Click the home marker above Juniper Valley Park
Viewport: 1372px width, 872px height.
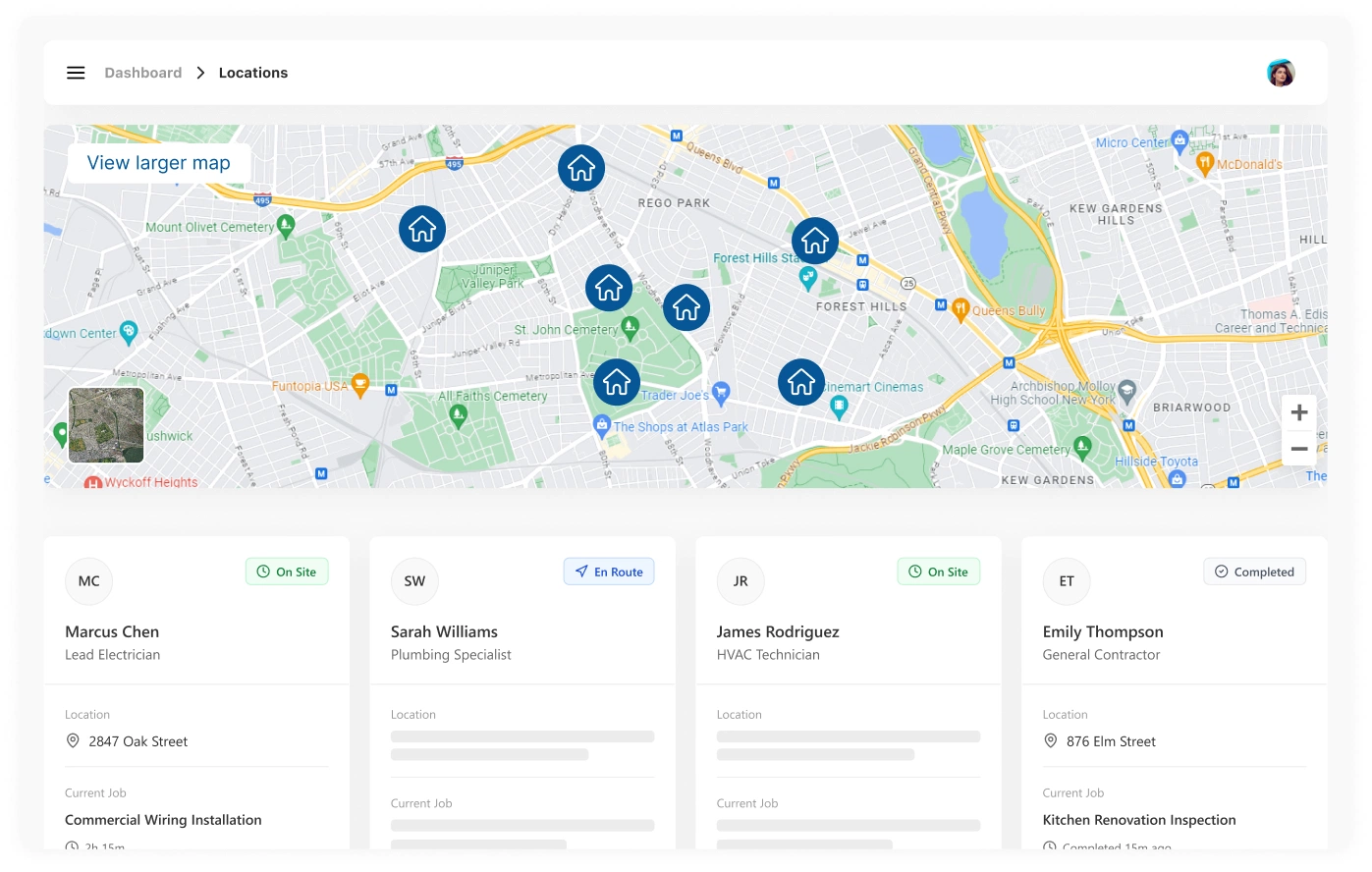(422, 229)
